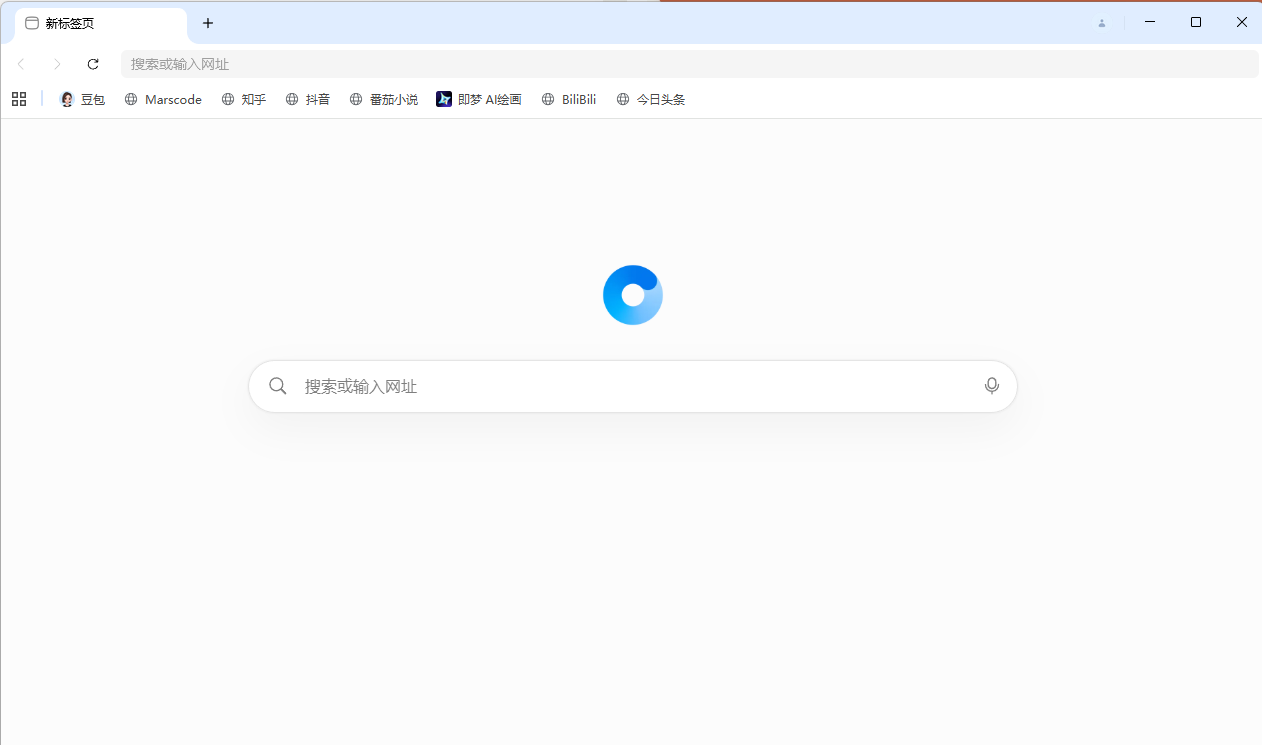This screenshot has height=745, width=1262.
Task: Open the 抖音 bookmark
Action: (x=308, y=99)
